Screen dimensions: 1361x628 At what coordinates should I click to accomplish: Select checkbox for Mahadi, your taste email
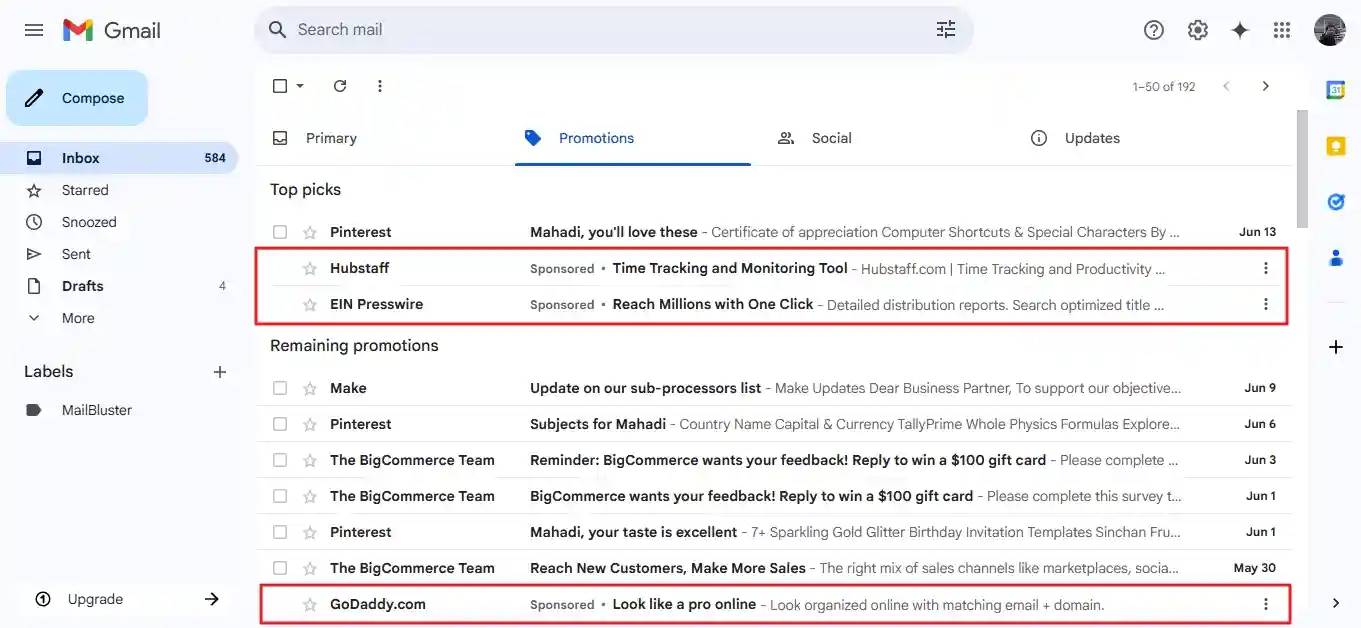click(280, 532)
